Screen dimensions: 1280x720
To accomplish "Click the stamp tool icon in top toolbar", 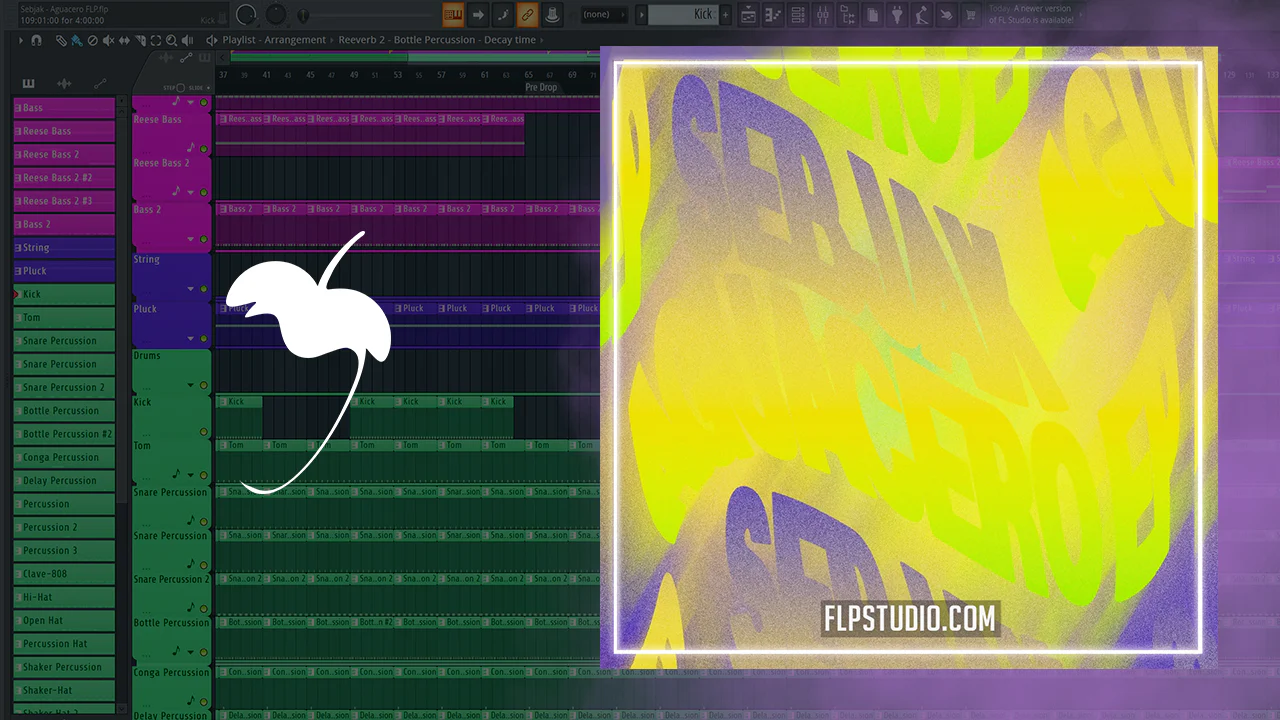I will click(552, 15).
